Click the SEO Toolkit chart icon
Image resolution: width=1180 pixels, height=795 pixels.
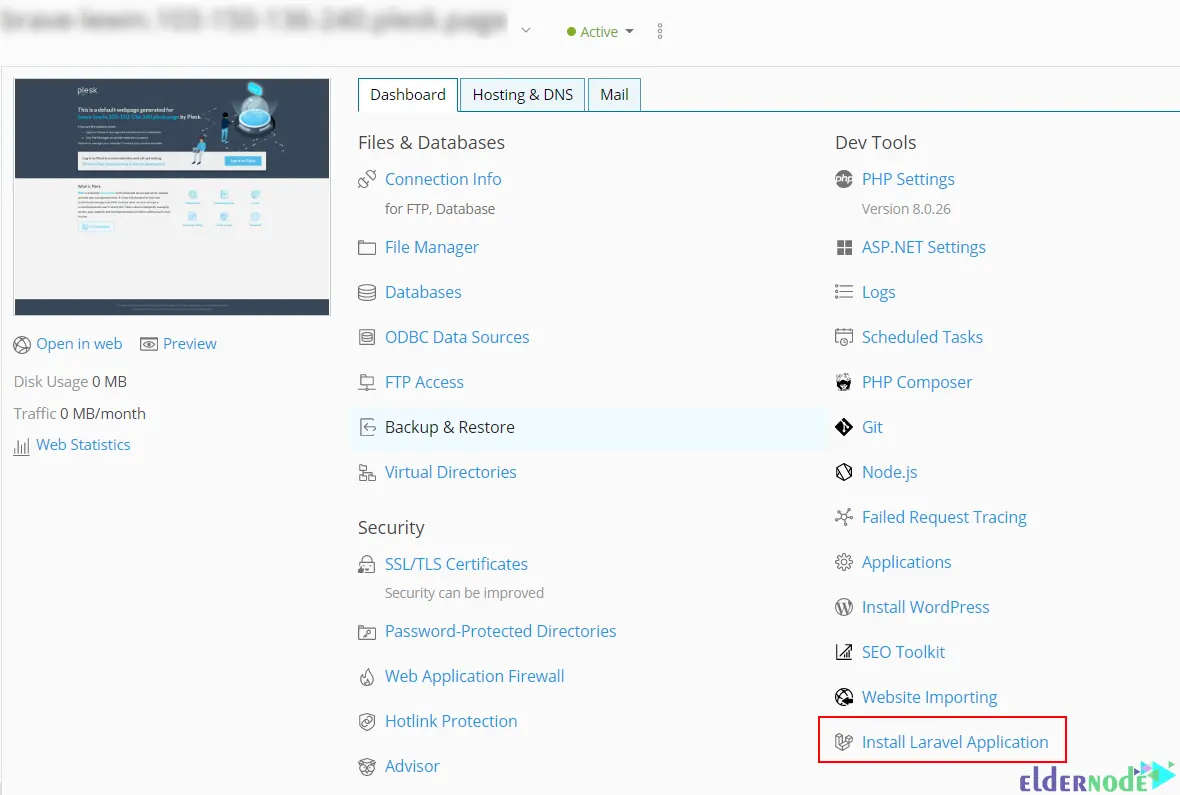coord(844,652)
